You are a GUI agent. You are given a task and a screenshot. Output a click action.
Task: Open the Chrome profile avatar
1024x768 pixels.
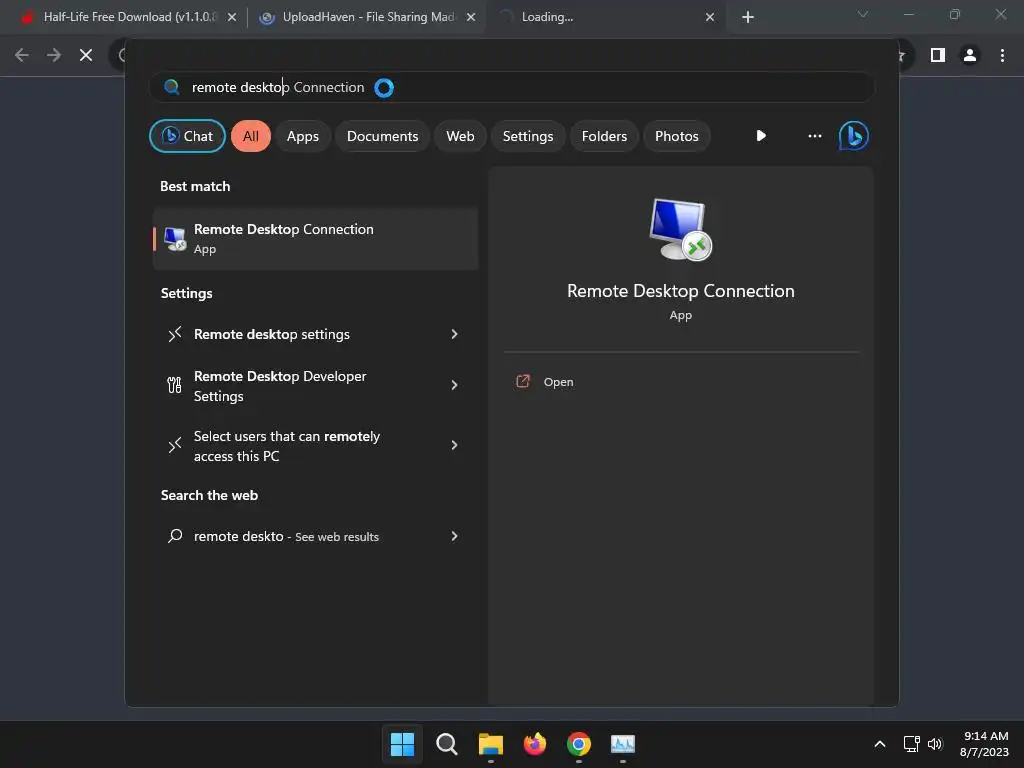(970, 56)
